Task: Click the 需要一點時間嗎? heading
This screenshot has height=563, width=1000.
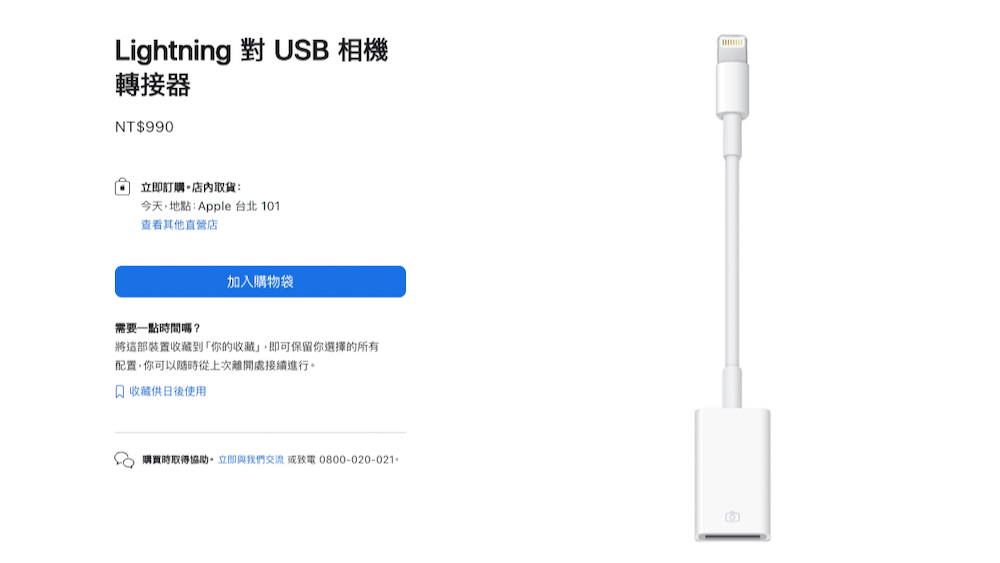Action: [x=158, y=328]
